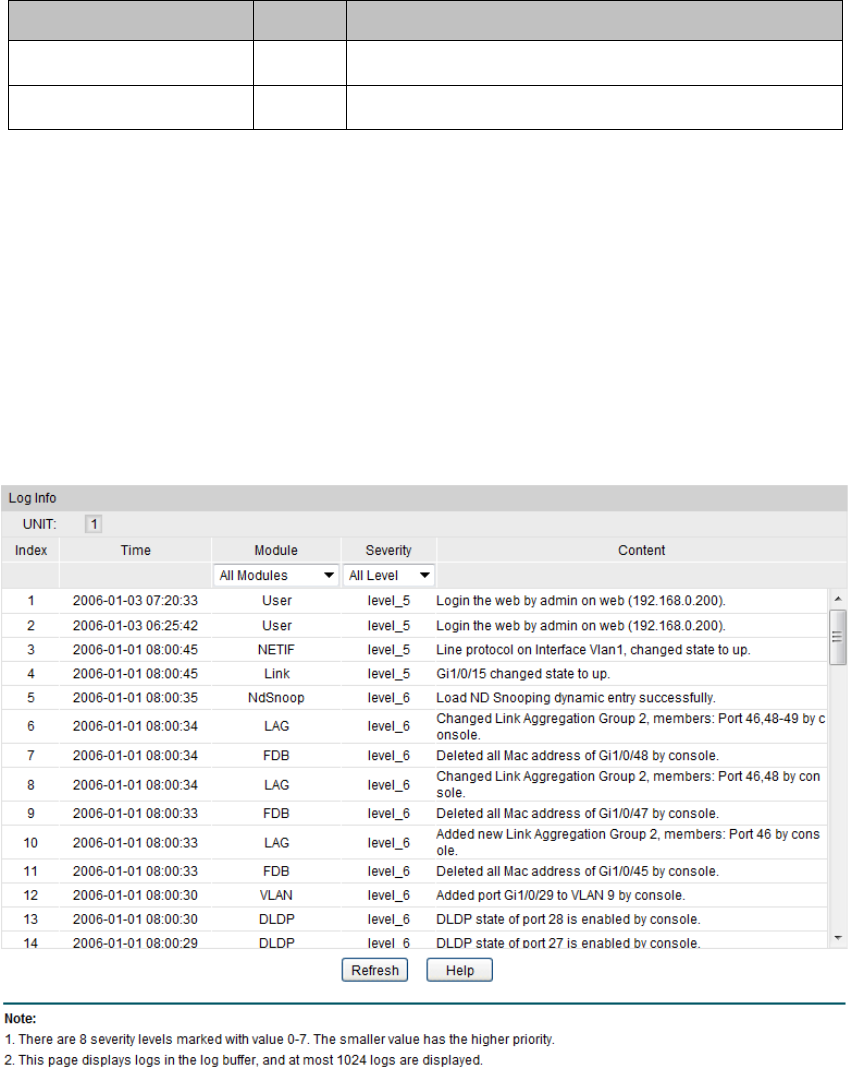Image resolution: width=851 pixels, height=1080 pixels.
Task: Click the DLDP module cell in row 13
Action: pyautogui.click(x=277, y=920)
